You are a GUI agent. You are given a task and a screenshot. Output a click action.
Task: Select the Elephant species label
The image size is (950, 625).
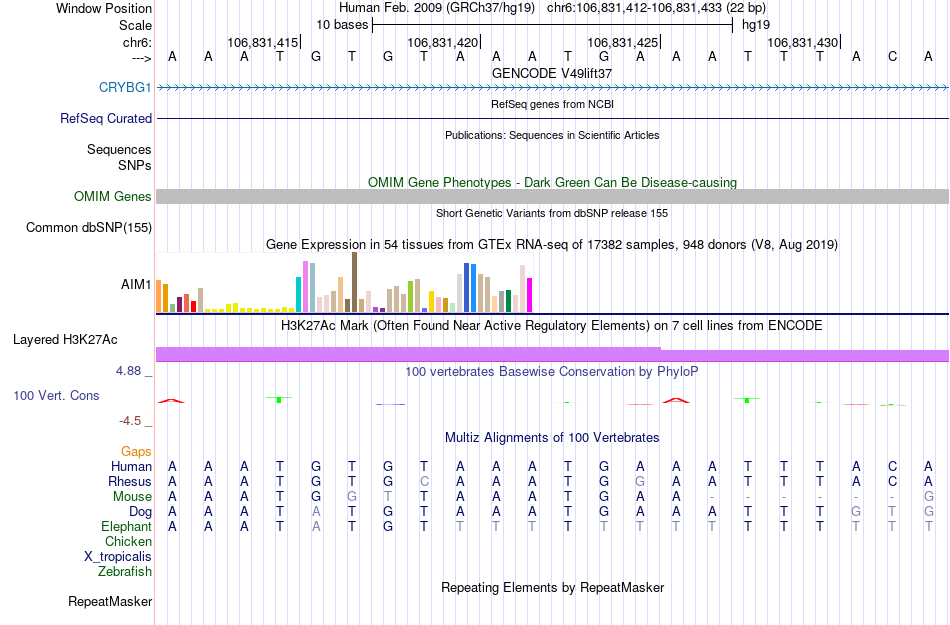coord(126,526)
